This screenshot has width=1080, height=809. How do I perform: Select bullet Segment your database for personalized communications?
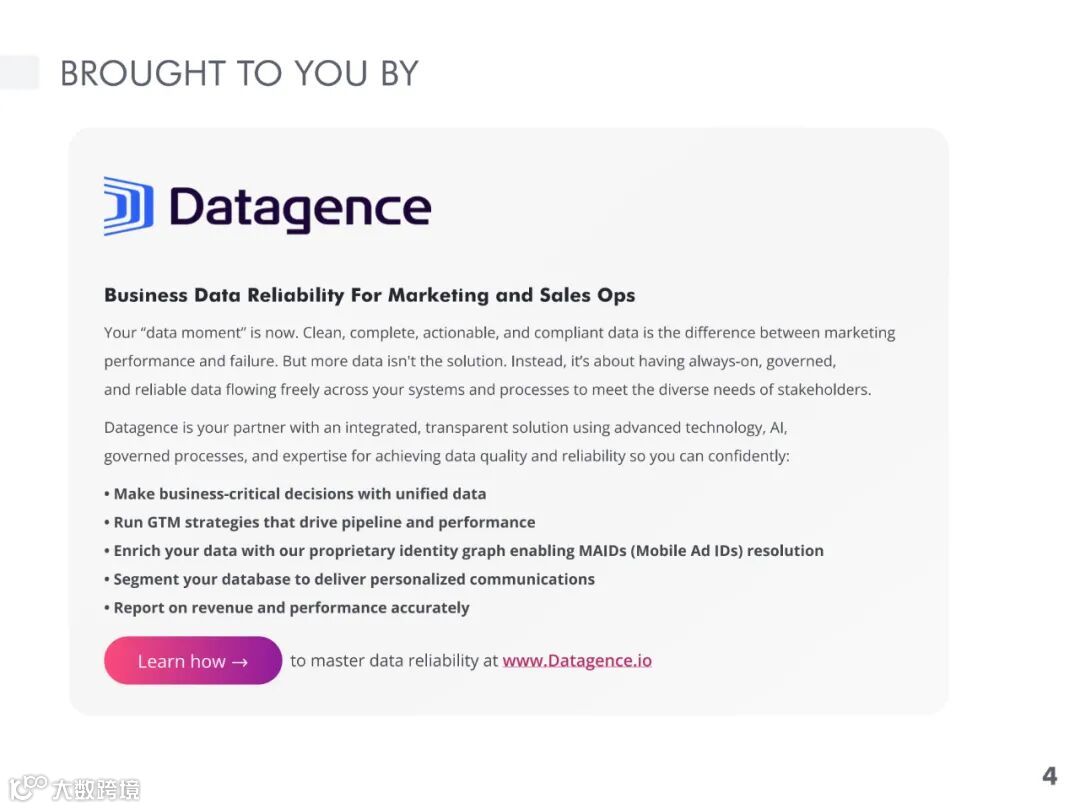[349, 580]
